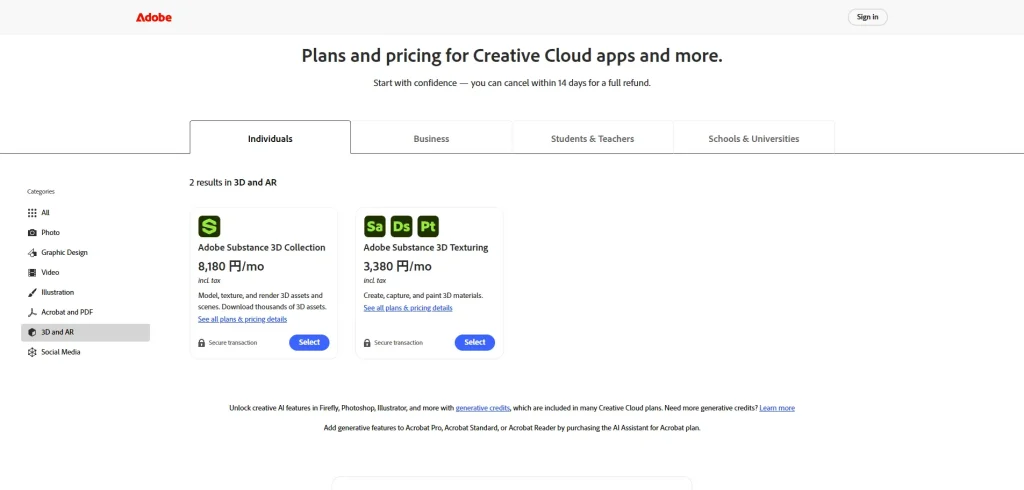Click Secure transaction text on Texturing card

point(398,343)
